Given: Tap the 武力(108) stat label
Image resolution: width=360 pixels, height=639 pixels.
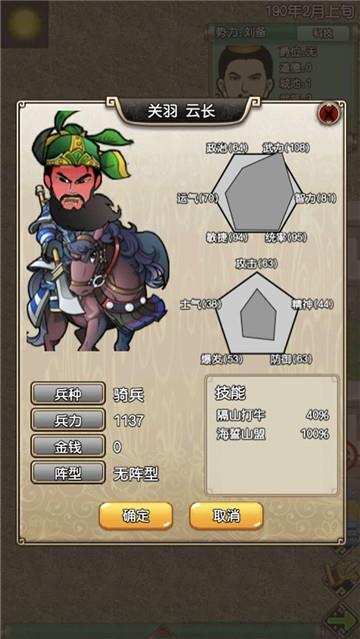Looking at the screenshot, I should point(286,148).
